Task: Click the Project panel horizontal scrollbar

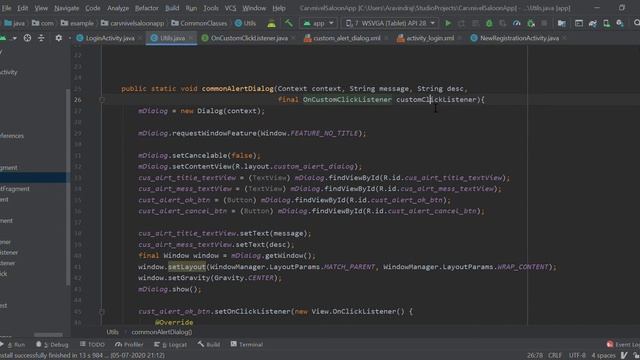Action: 48,334
